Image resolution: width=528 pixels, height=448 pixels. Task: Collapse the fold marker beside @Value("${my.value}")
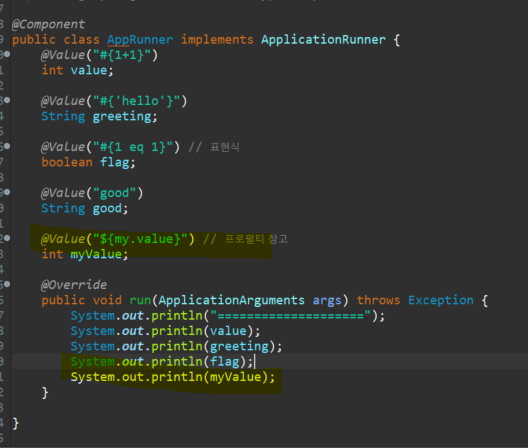click(7, 238)
